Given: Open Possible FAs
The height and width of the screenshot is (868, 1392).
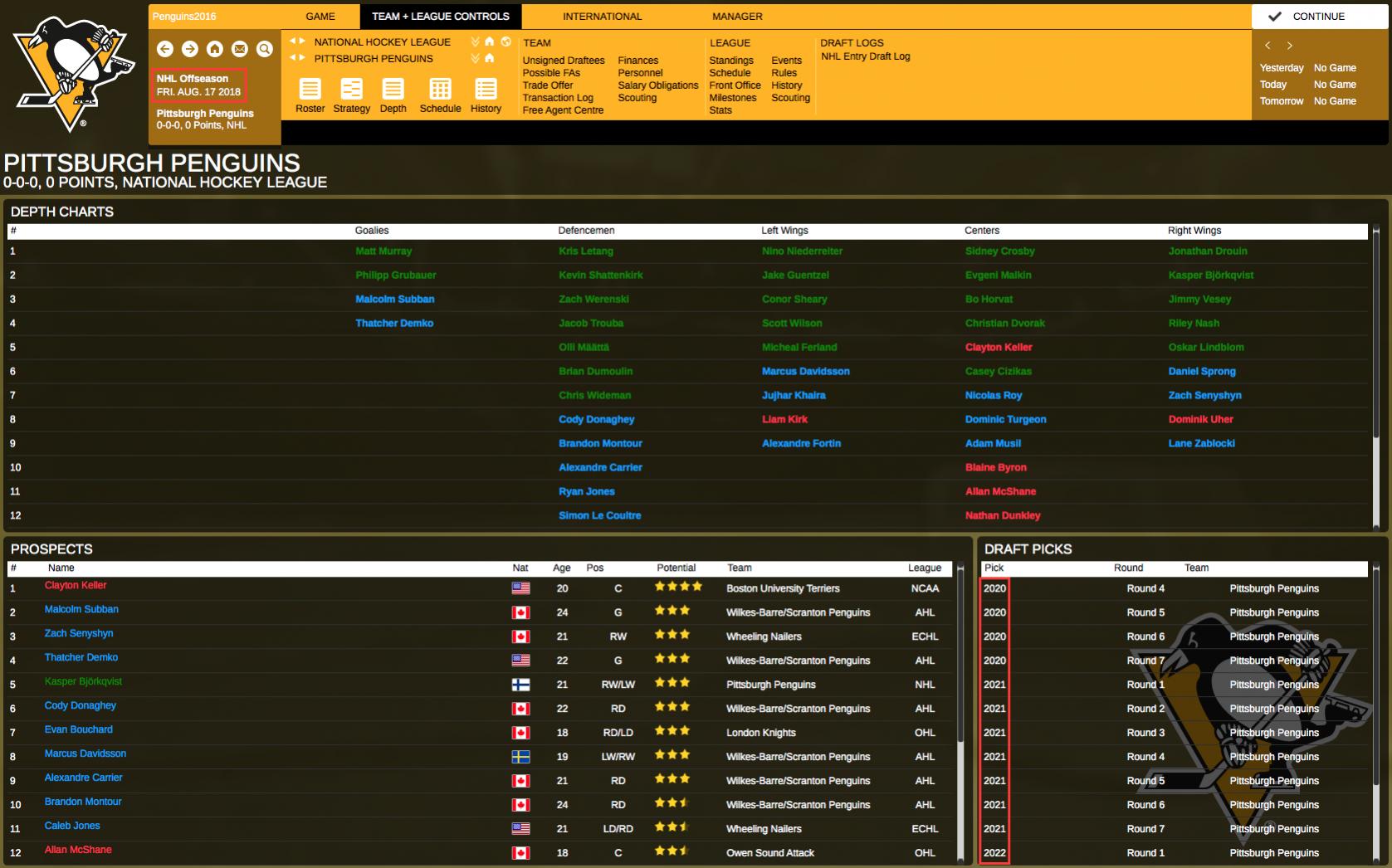Looking at the screenshot, I should click(551, 73).
